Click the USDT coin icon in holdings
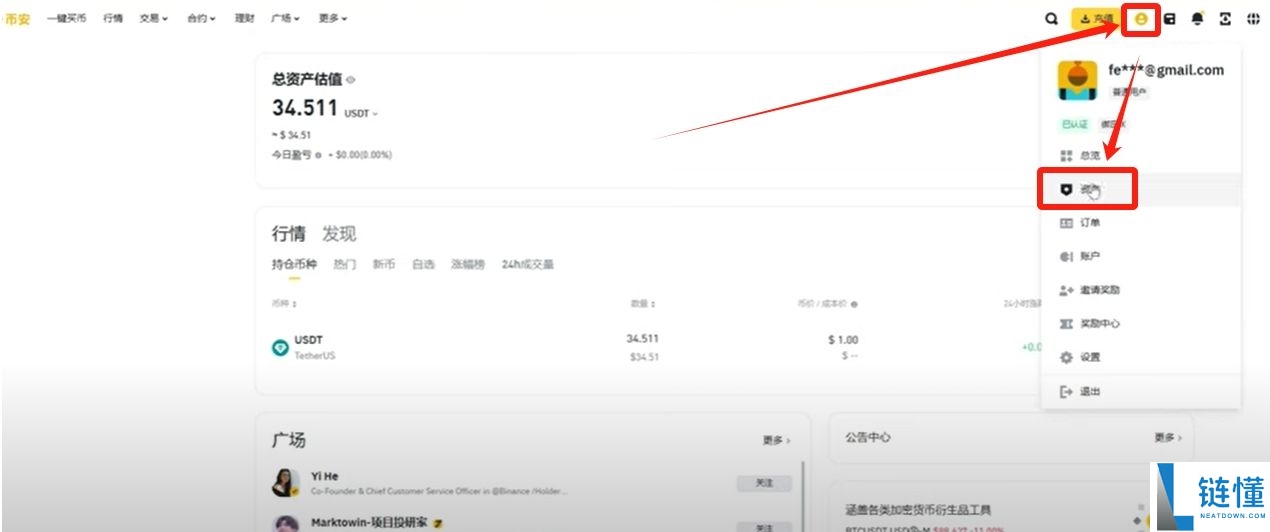Viewport: 1270px width, 532px height. (x=281, y=347)
